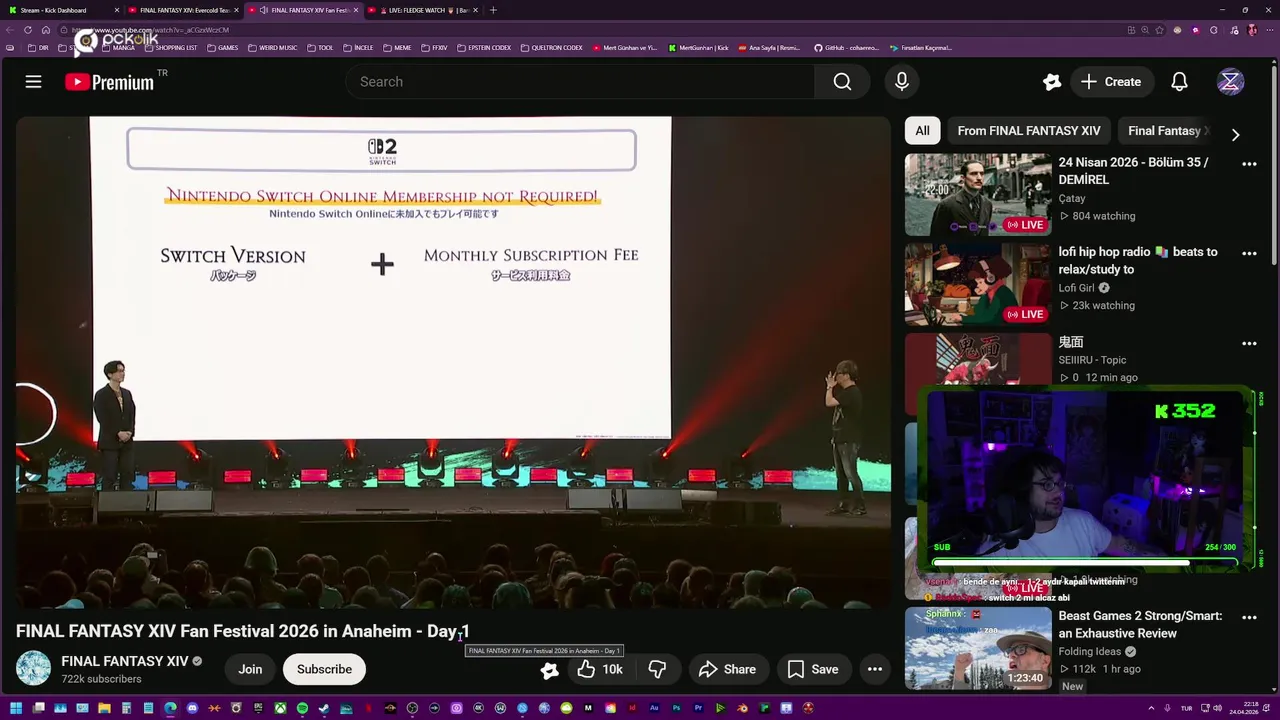
Task: Reload the page with browser refresh icon
Action: pyautogui.click(x=28, y=30)
